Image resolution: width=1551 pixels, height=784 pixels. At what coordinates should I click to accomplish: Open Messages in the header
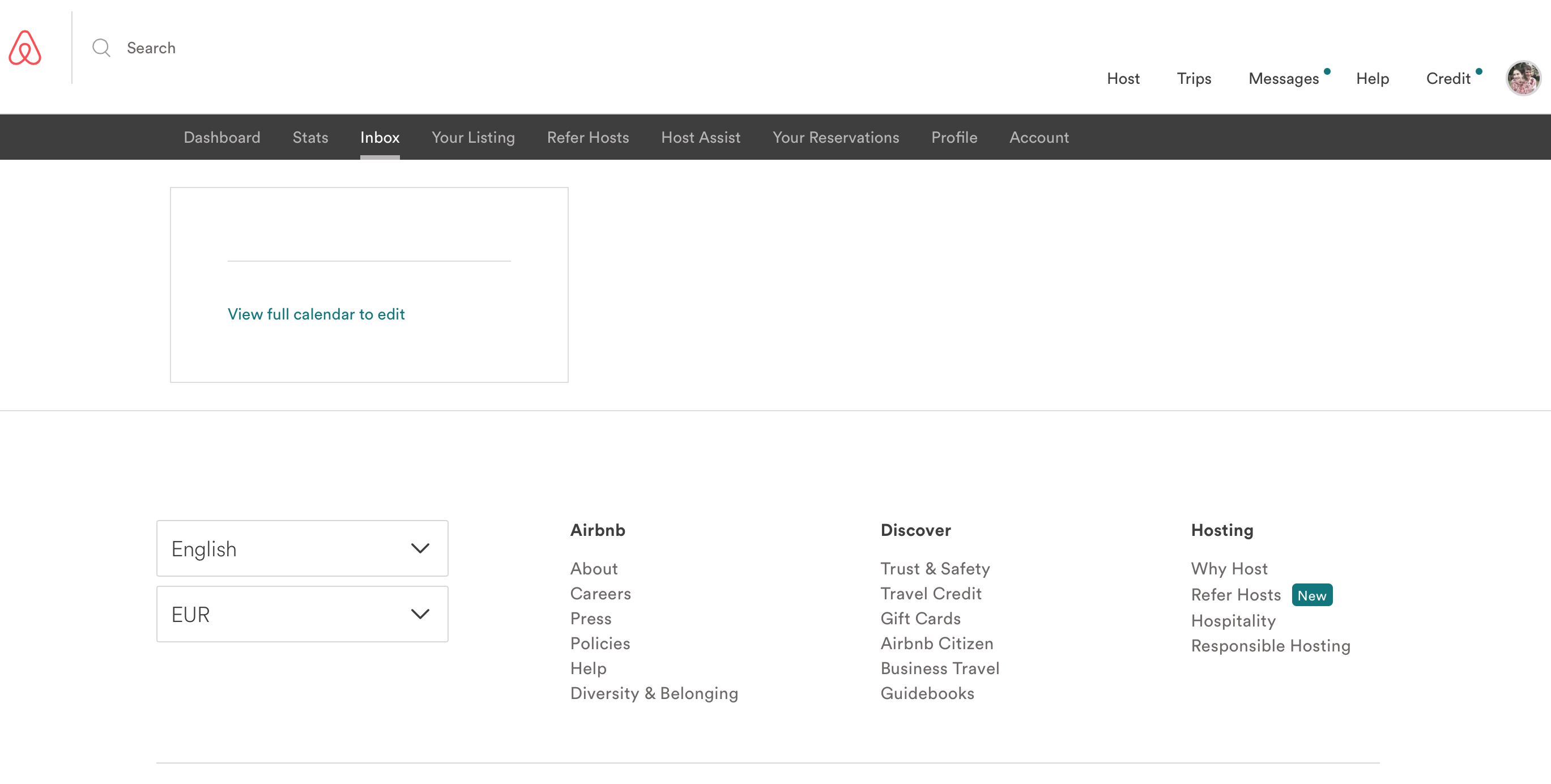pyautogui.click(x=1284, y=79)
